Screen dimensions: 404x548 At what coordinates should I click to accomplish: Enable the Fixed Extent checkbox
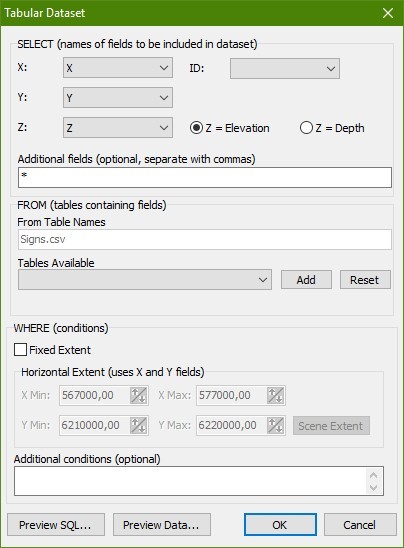tap(20, 349)
